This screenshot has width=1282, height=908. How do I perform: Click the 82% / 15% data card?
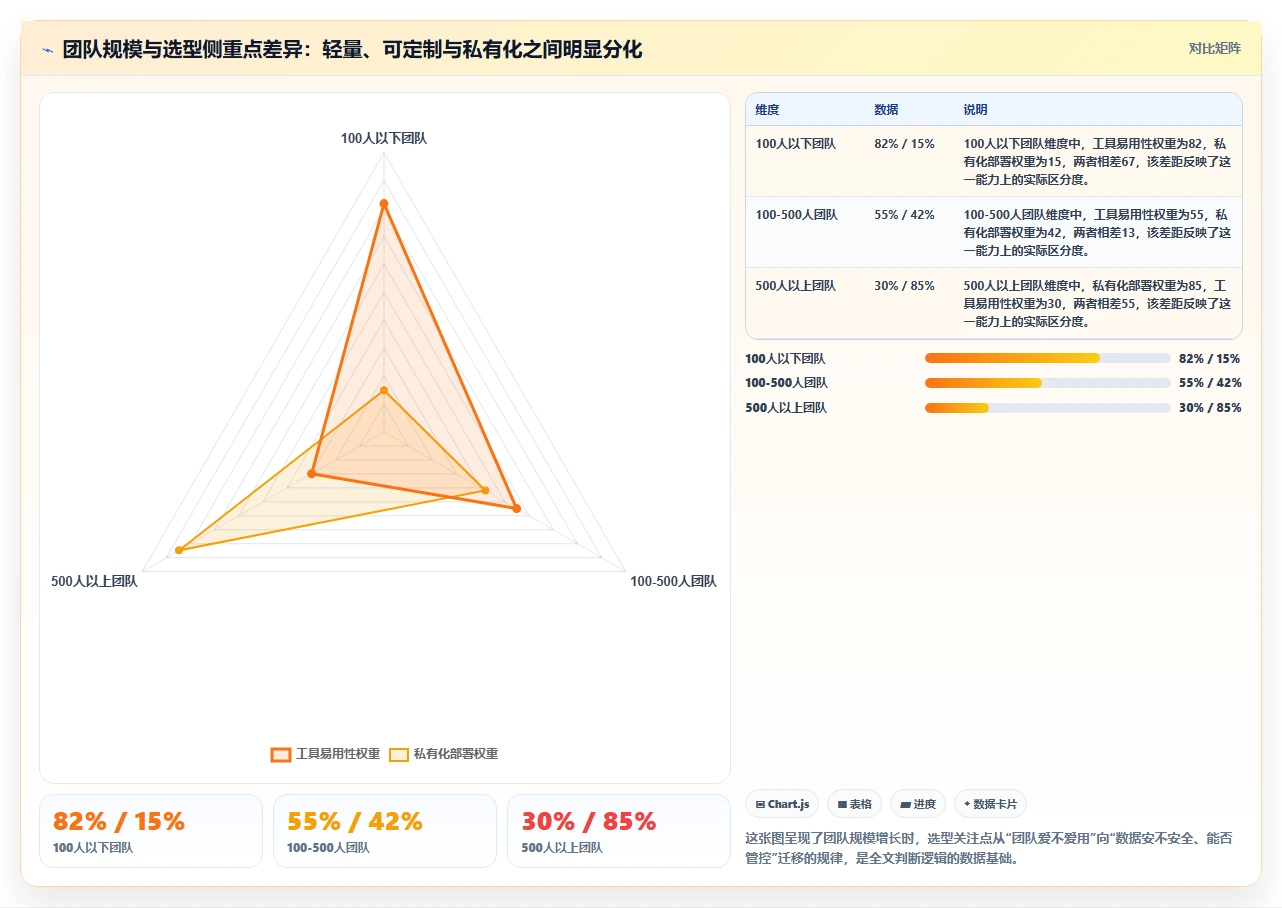point(151,831)
